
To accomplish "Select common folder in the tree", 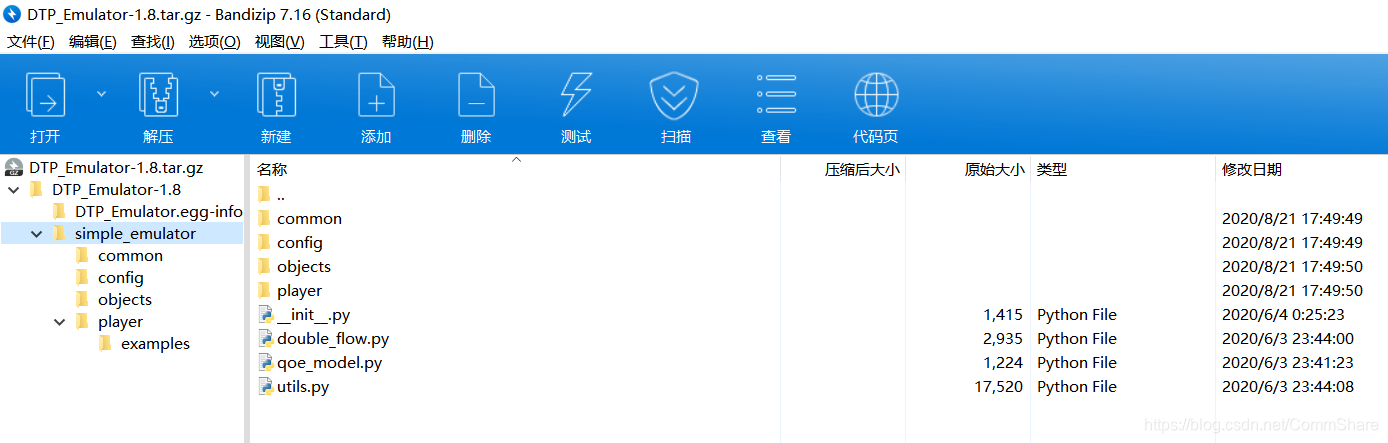I will [130, 255].
